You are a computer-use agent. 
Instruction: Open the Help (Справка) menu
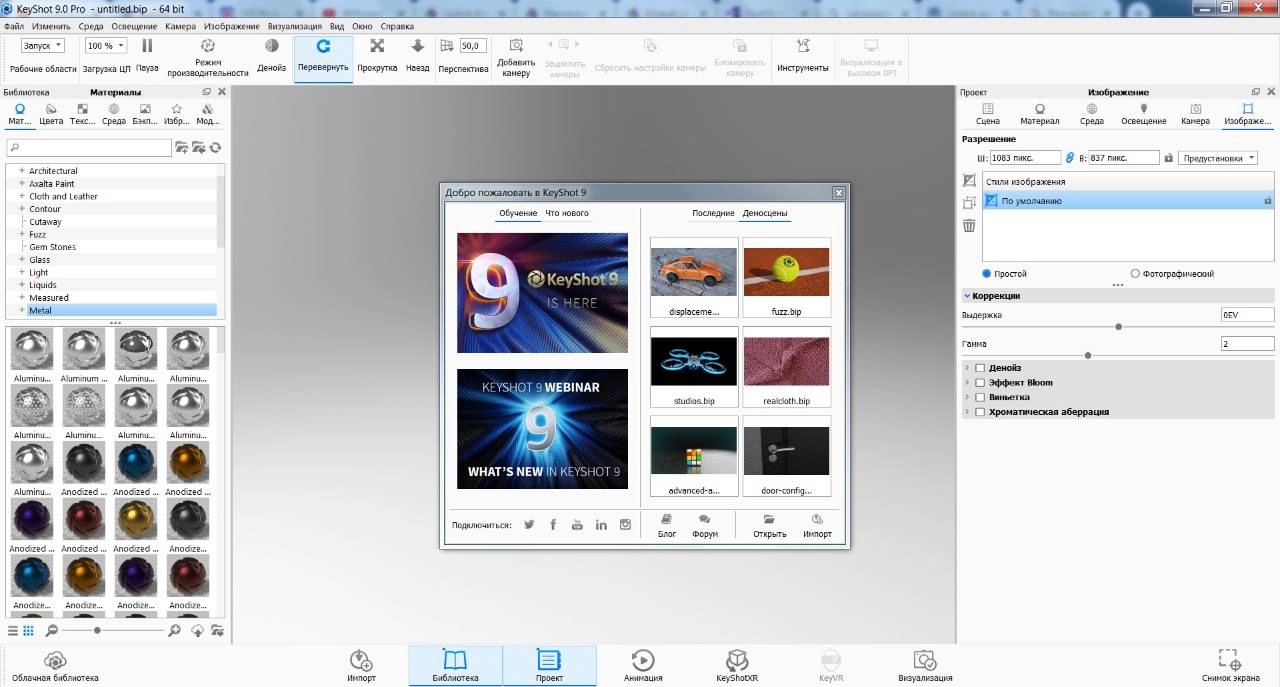(x=397, y=26)
